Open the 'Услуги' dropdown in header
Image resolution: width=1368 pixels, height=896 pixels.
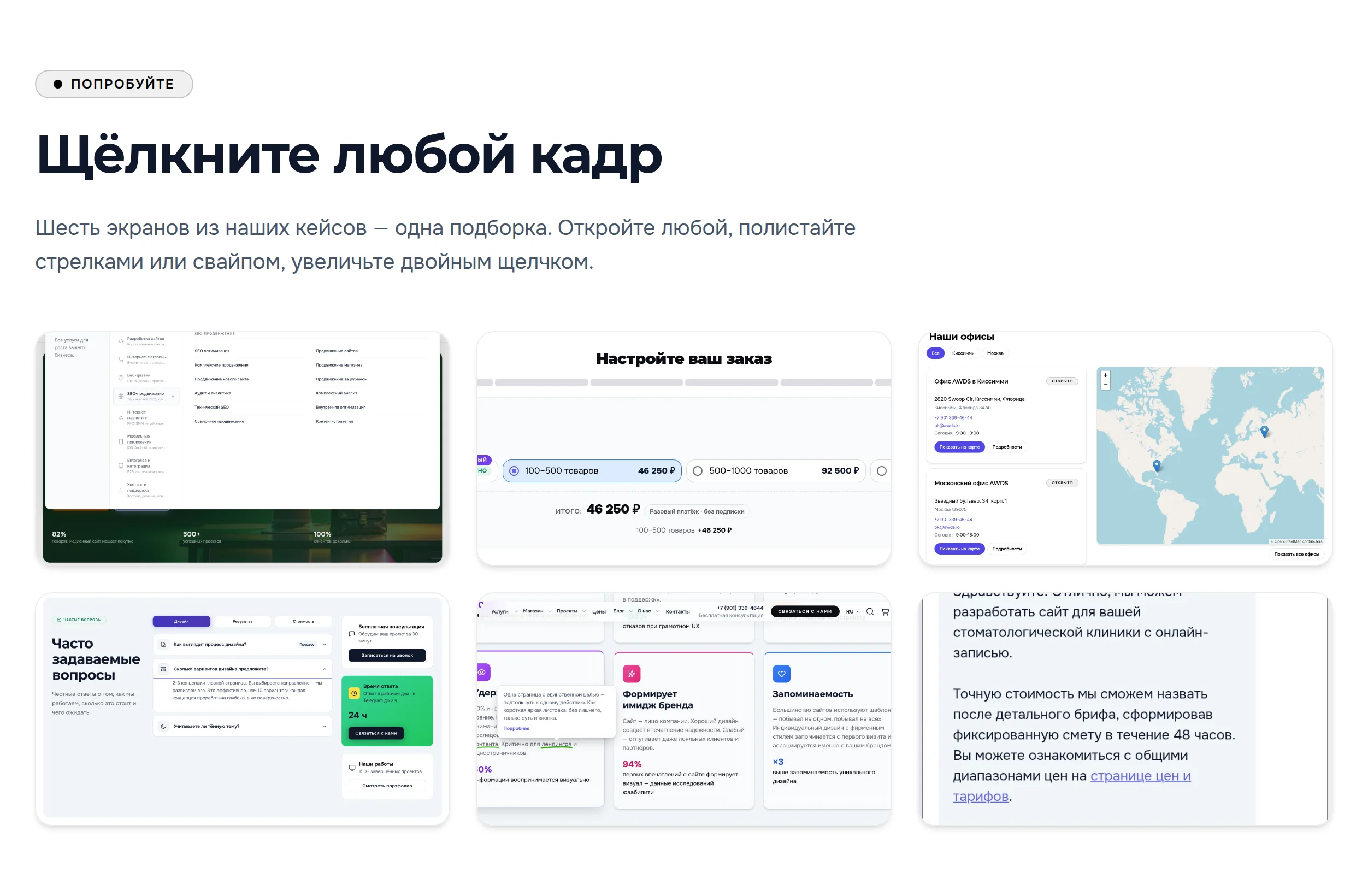504,611
